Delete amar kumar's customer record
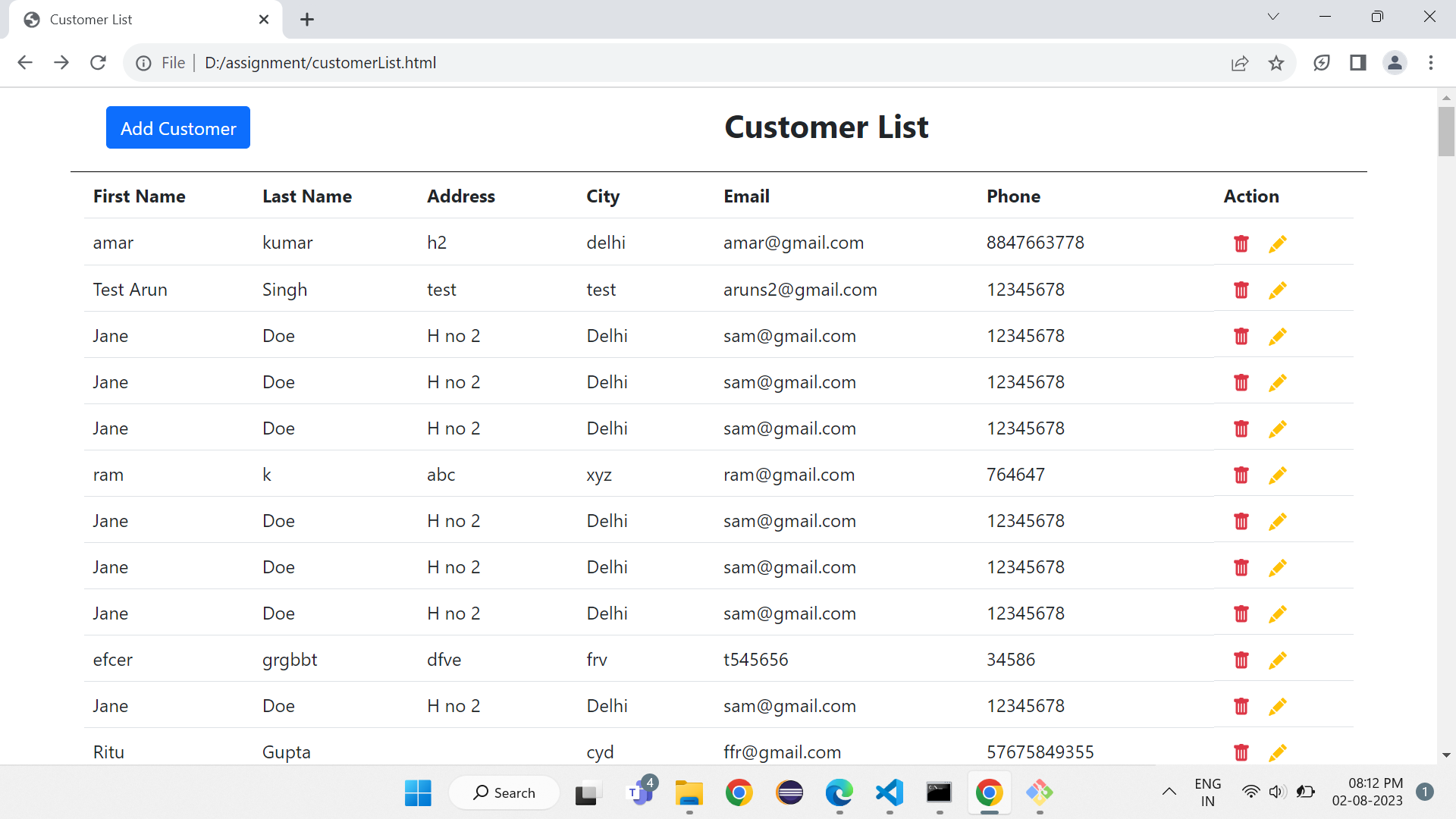Screen dimensions: 1456x819 click(1241, 243)
